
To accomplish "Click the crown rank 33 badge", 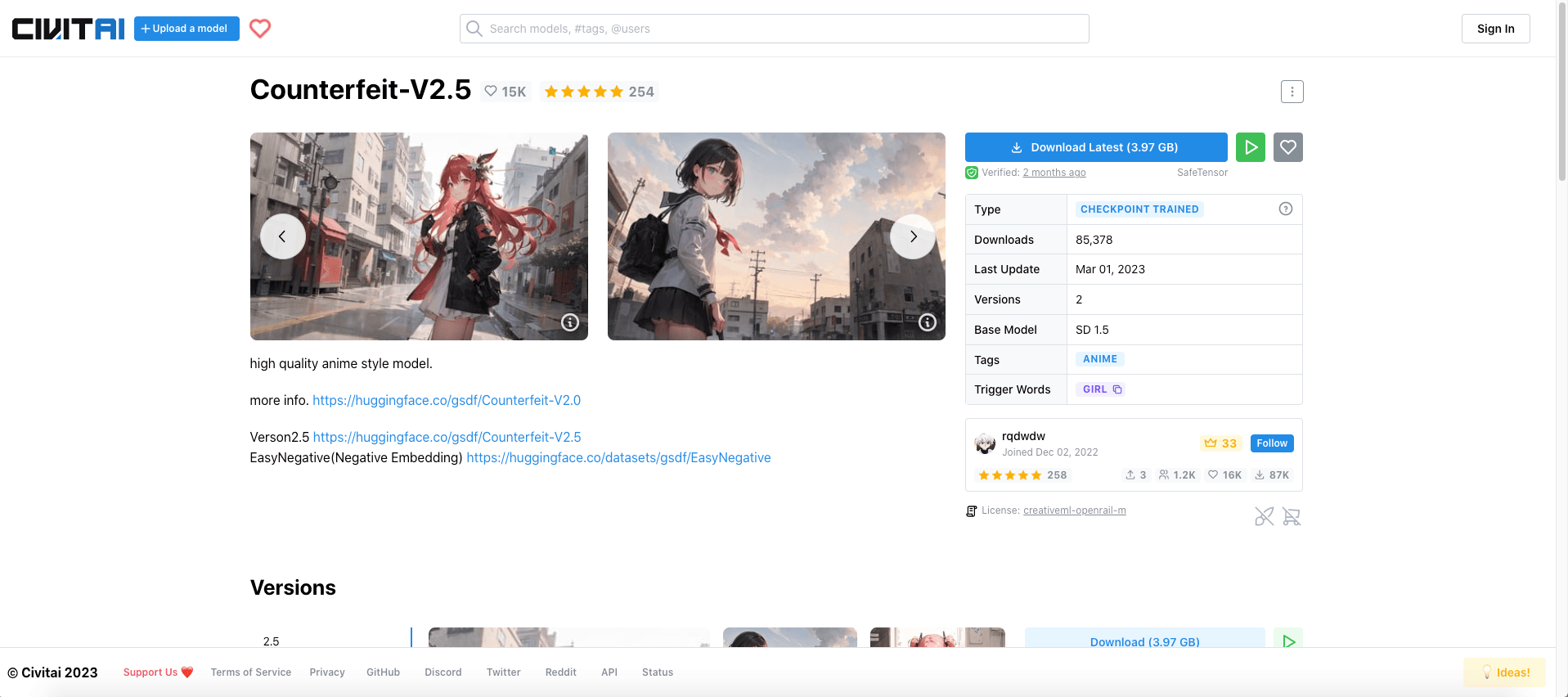I will (1220, 443).
